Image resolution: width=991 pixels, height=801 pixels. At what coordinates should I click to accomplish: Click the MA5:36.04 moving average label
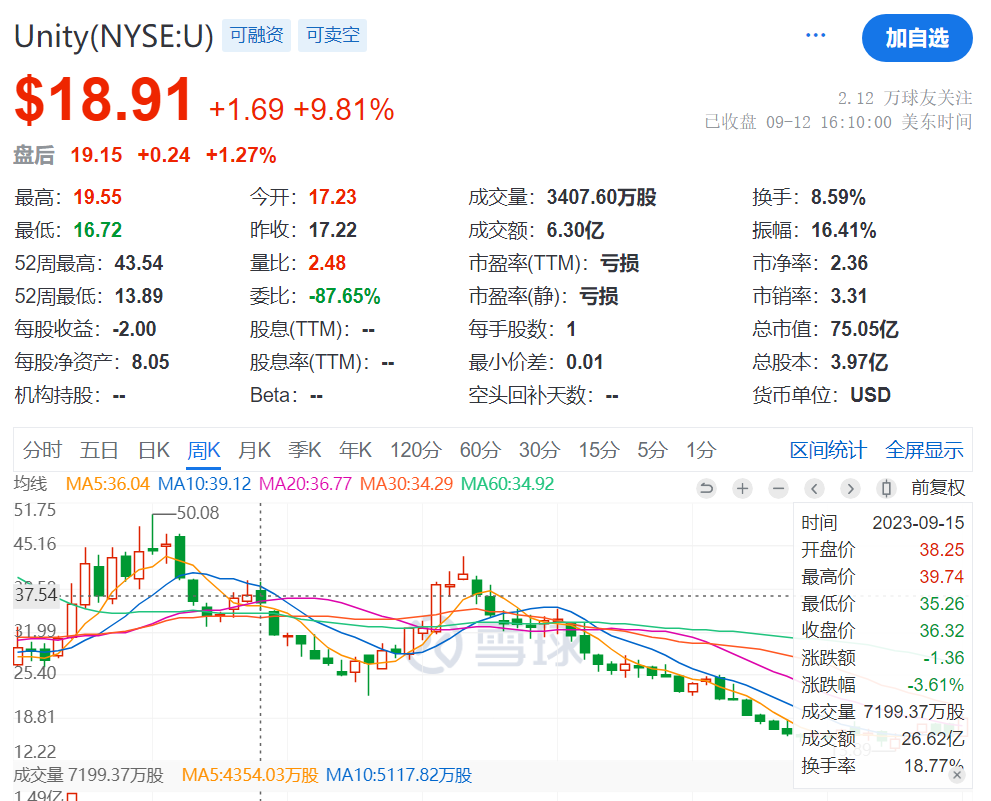pos(107,484)
